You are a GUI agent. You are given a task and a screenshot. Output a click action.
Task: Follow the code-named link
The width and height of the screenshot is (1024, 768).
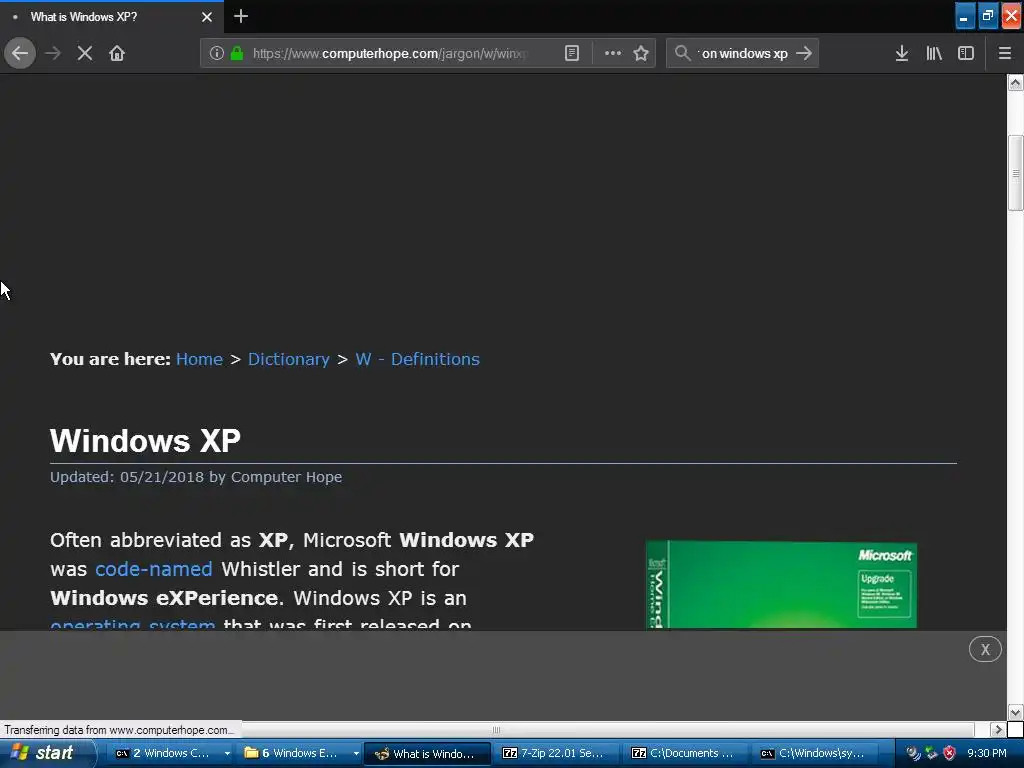click(153, 569)
